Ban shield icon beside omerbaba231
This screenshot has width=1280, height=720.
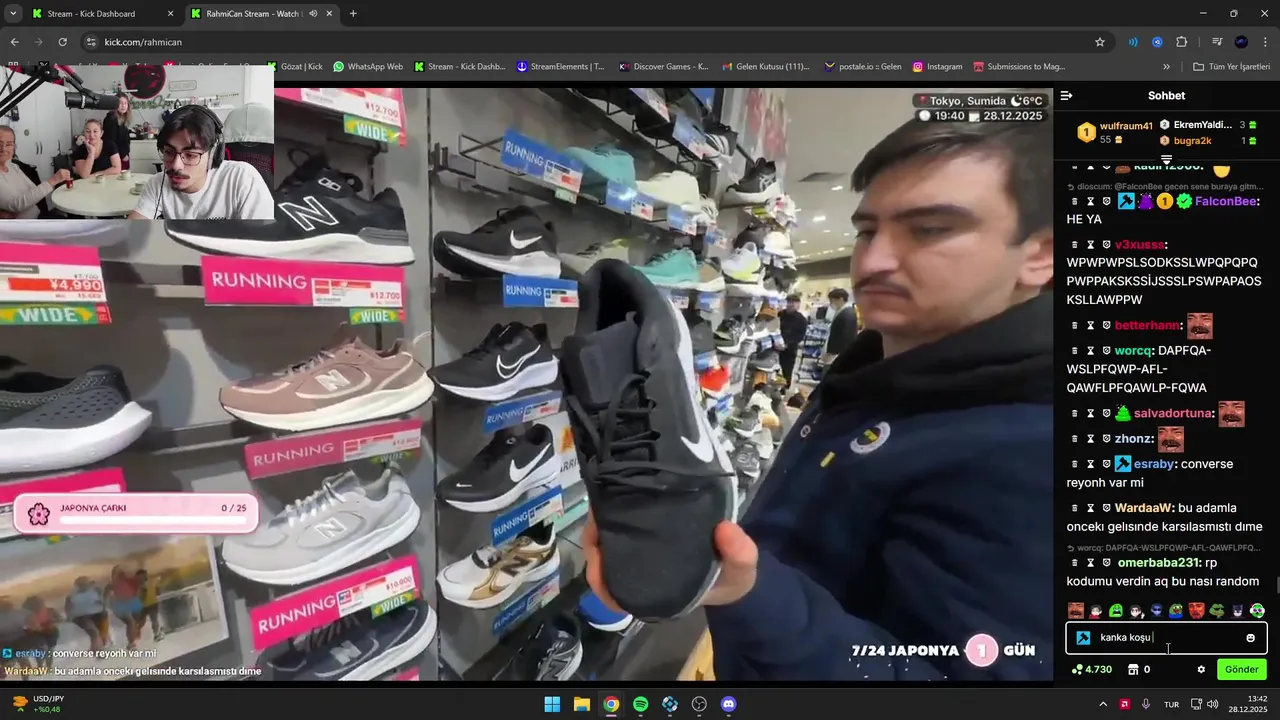point(1107,563)
